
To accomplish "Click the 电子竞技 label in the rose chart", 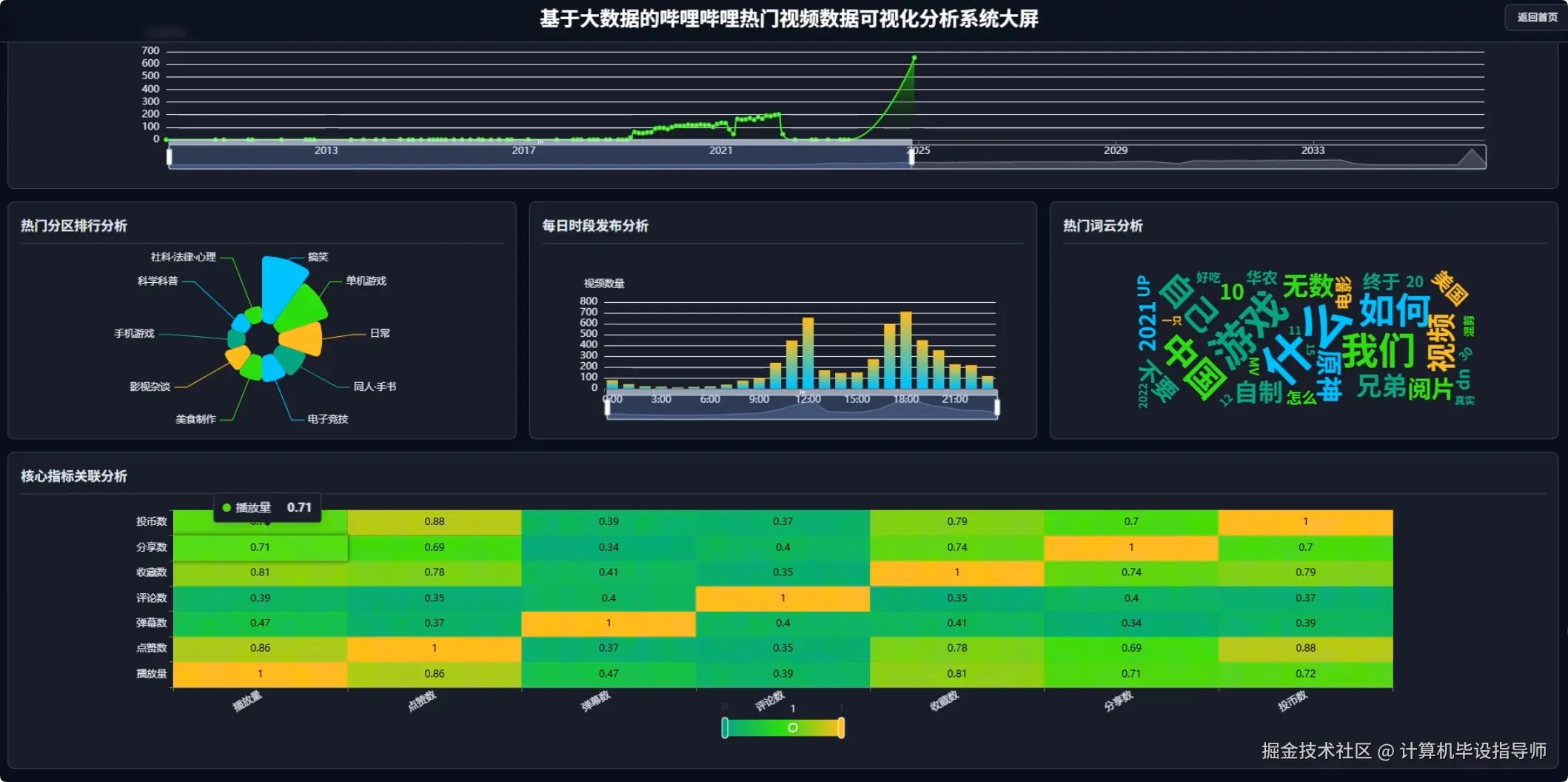I will coord(328,419).
